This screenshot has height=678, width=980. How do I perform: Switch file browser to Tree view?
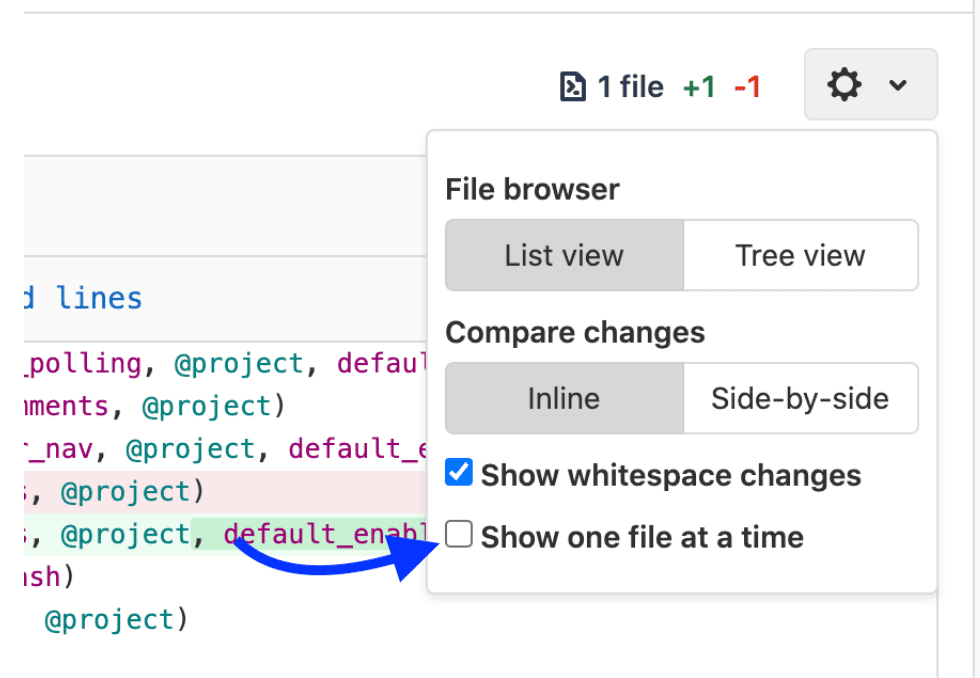(800, 255)
